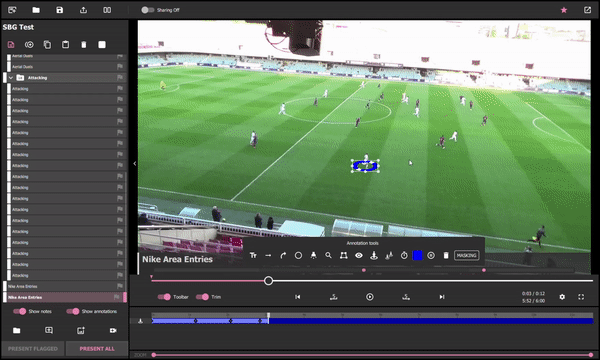Toggle annotation visibility with the eye icon

[x=359, y=255]
